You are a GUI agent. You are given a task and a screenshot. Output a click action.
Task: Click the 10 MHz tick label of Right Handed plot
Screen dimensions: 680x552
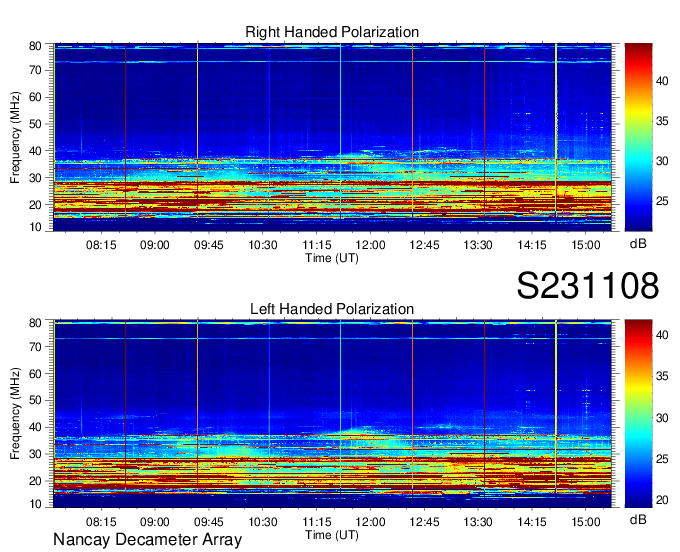tap(35, 227)
